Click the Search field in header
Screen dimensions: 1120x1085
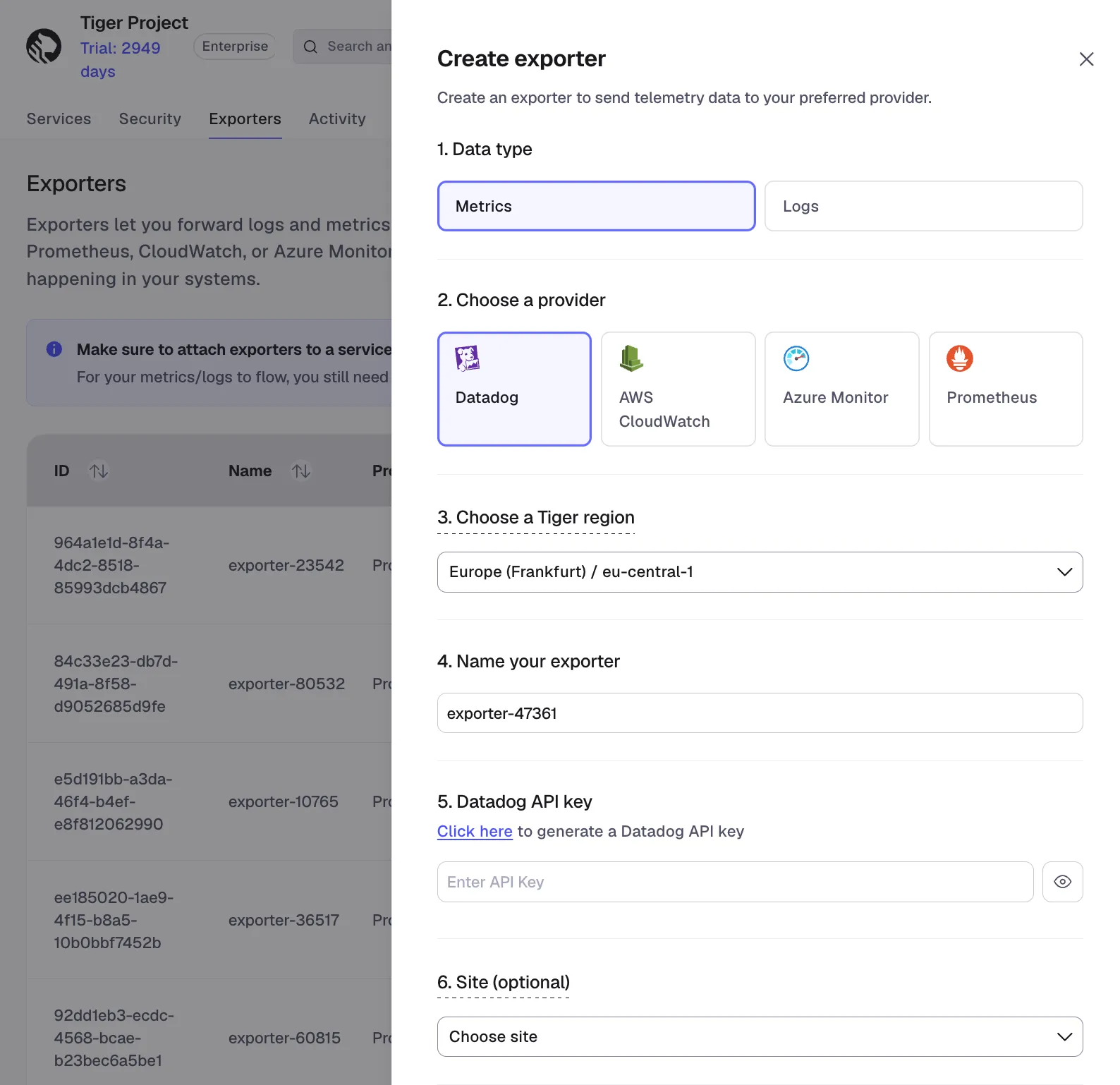coord(343,47)
